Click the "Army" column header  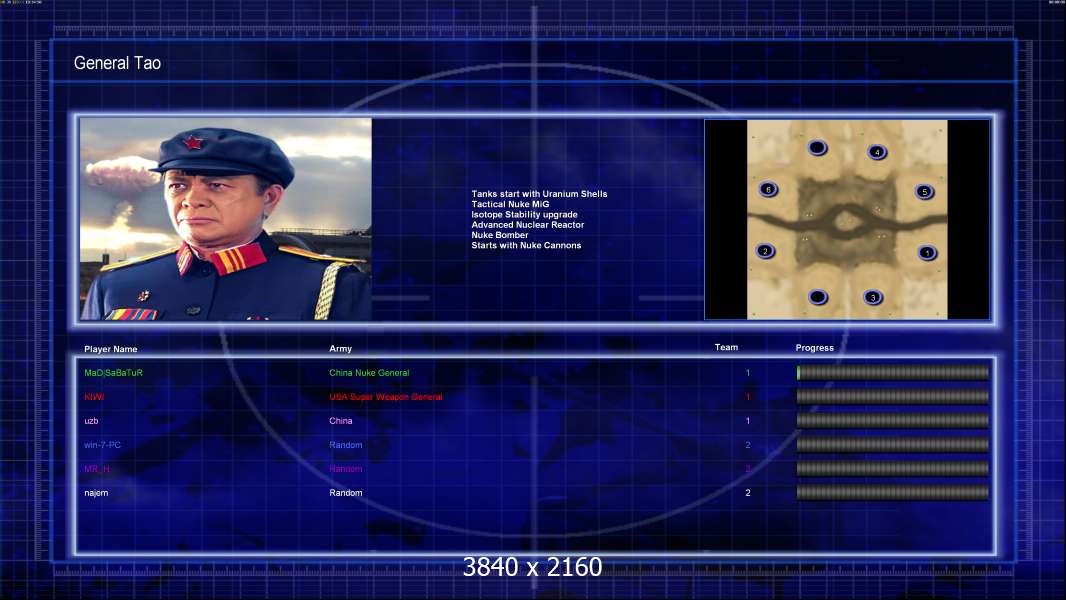(x=341, y=349)
